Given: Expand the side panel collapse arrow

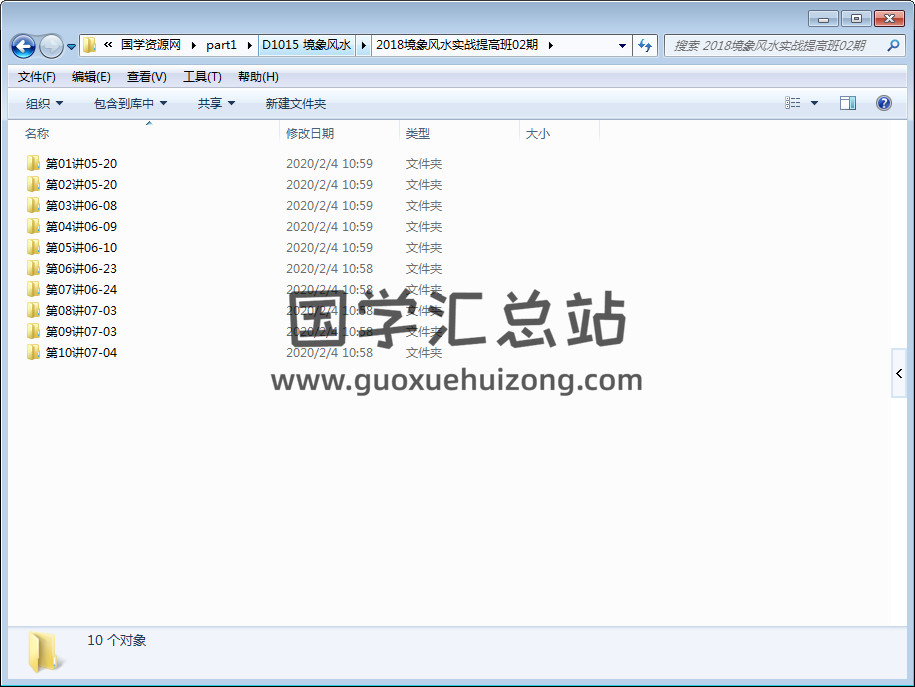Looking at the screenshot, I should [x=899, y=374].
